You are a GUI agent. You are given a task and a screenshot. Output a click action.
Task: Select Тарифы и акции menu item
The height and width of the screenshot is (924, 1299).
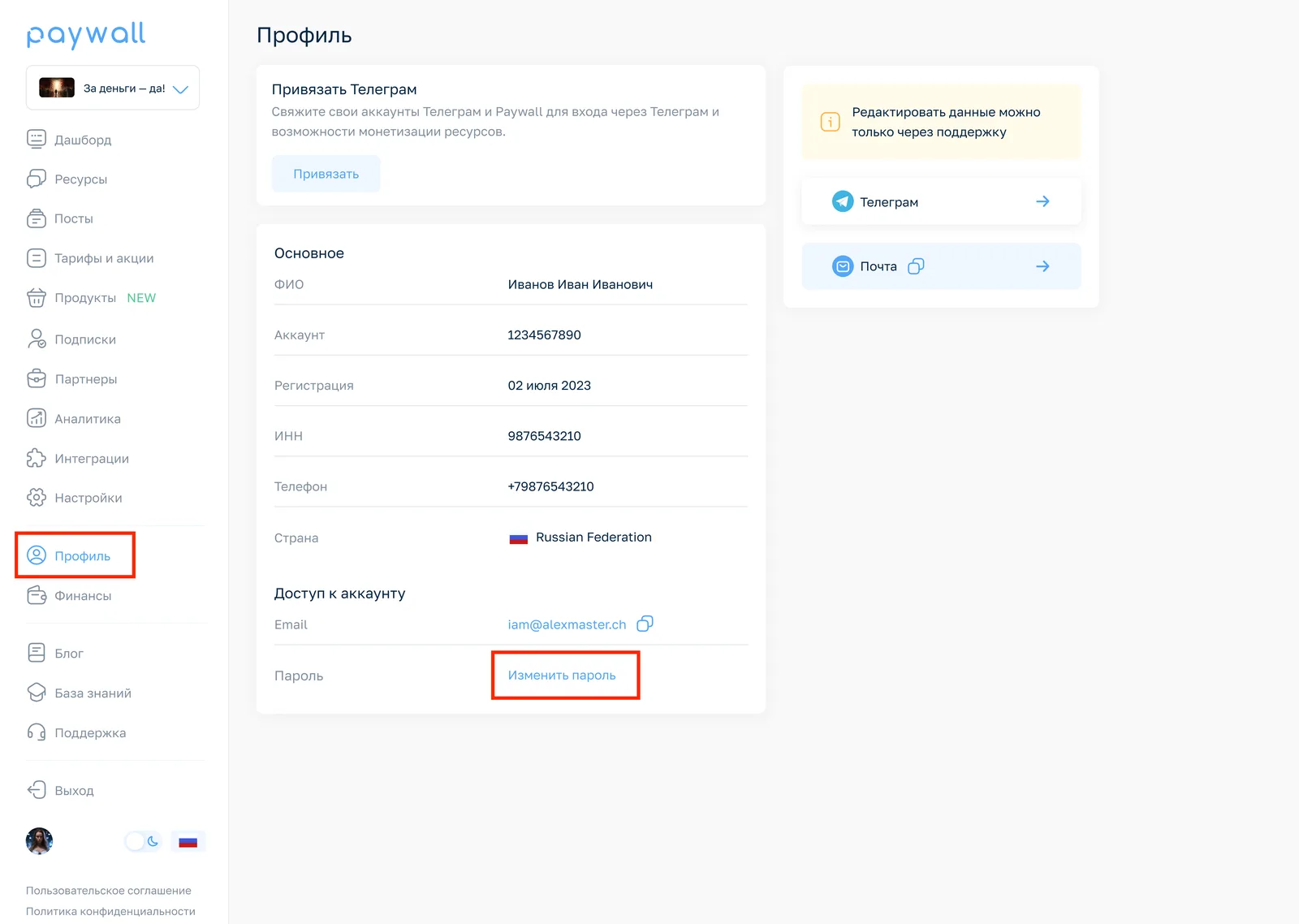coord(91,258)
